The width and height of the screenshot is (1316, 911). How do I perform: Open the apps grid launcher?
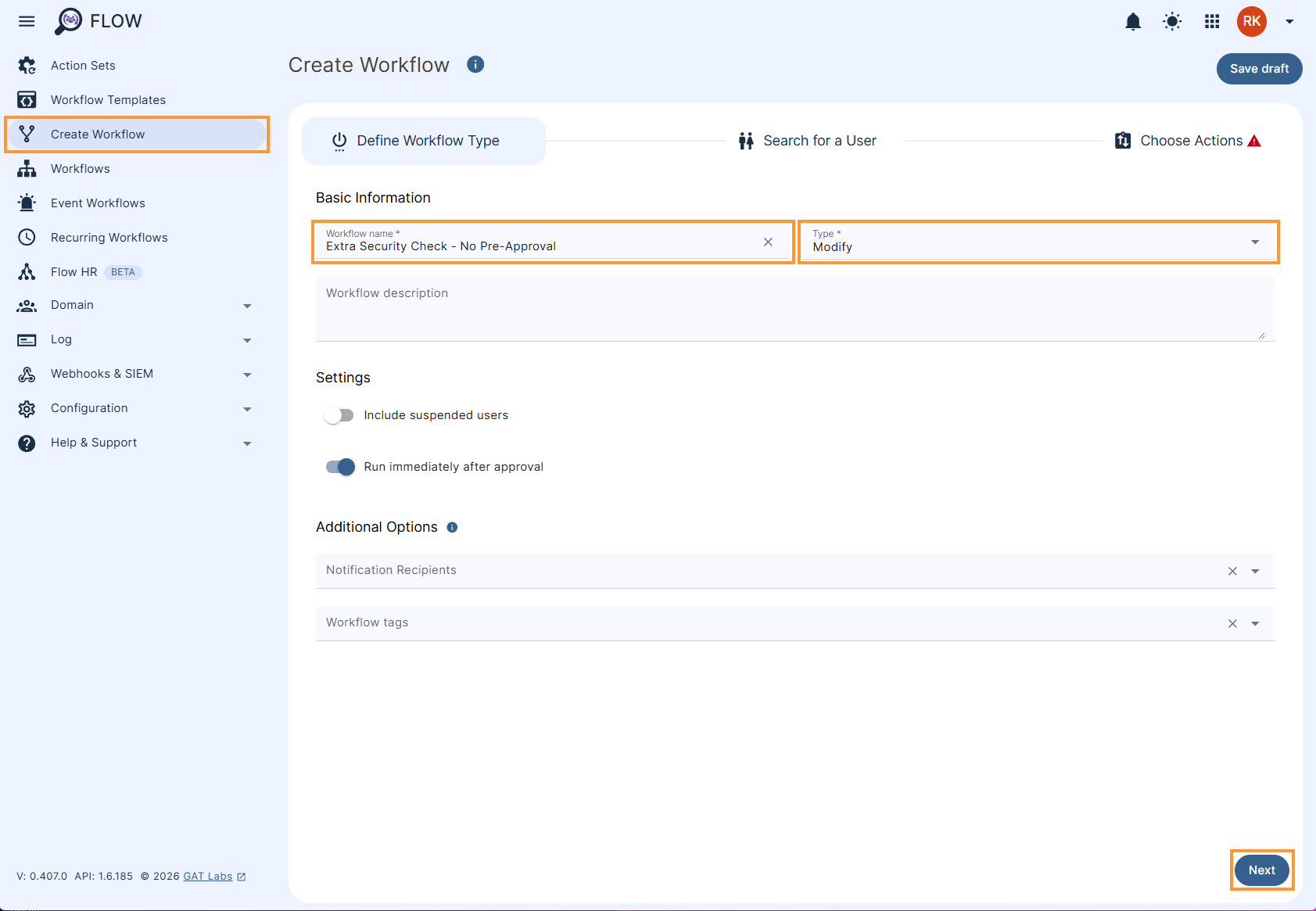pos(1211,21)
